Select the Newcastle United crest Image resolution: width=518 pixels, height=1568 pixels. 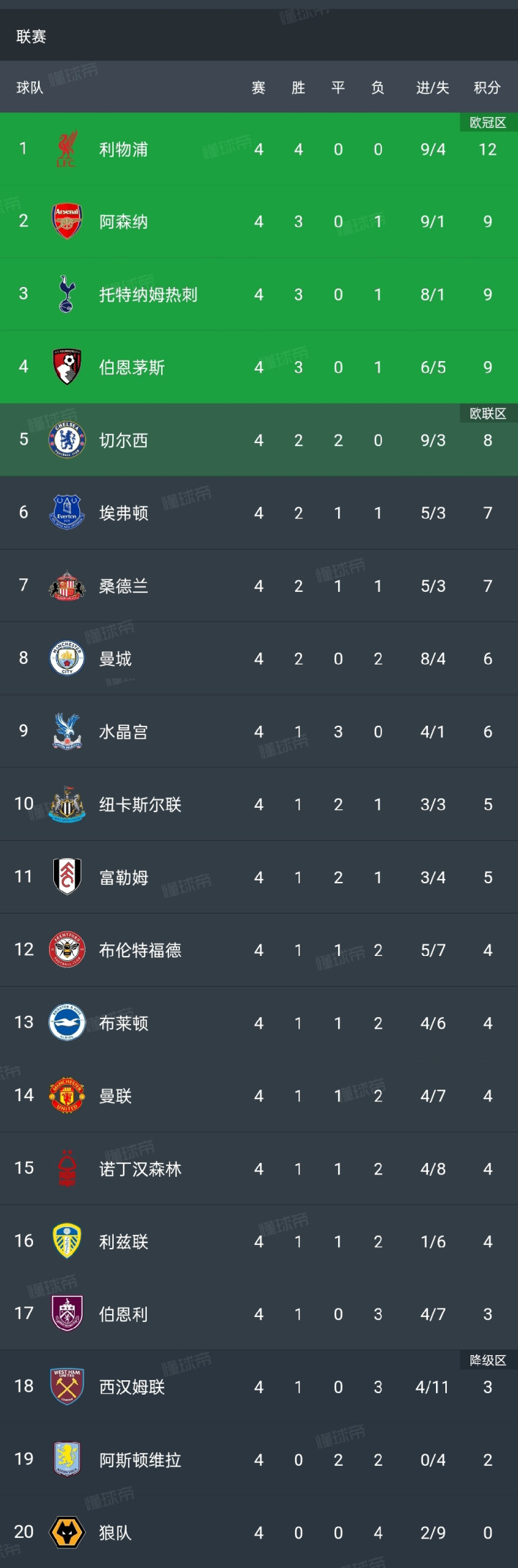67,804
